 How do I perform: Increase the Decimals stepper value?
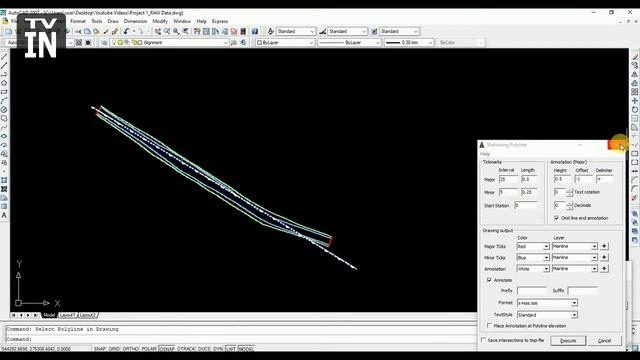click(x=570, y=203)
